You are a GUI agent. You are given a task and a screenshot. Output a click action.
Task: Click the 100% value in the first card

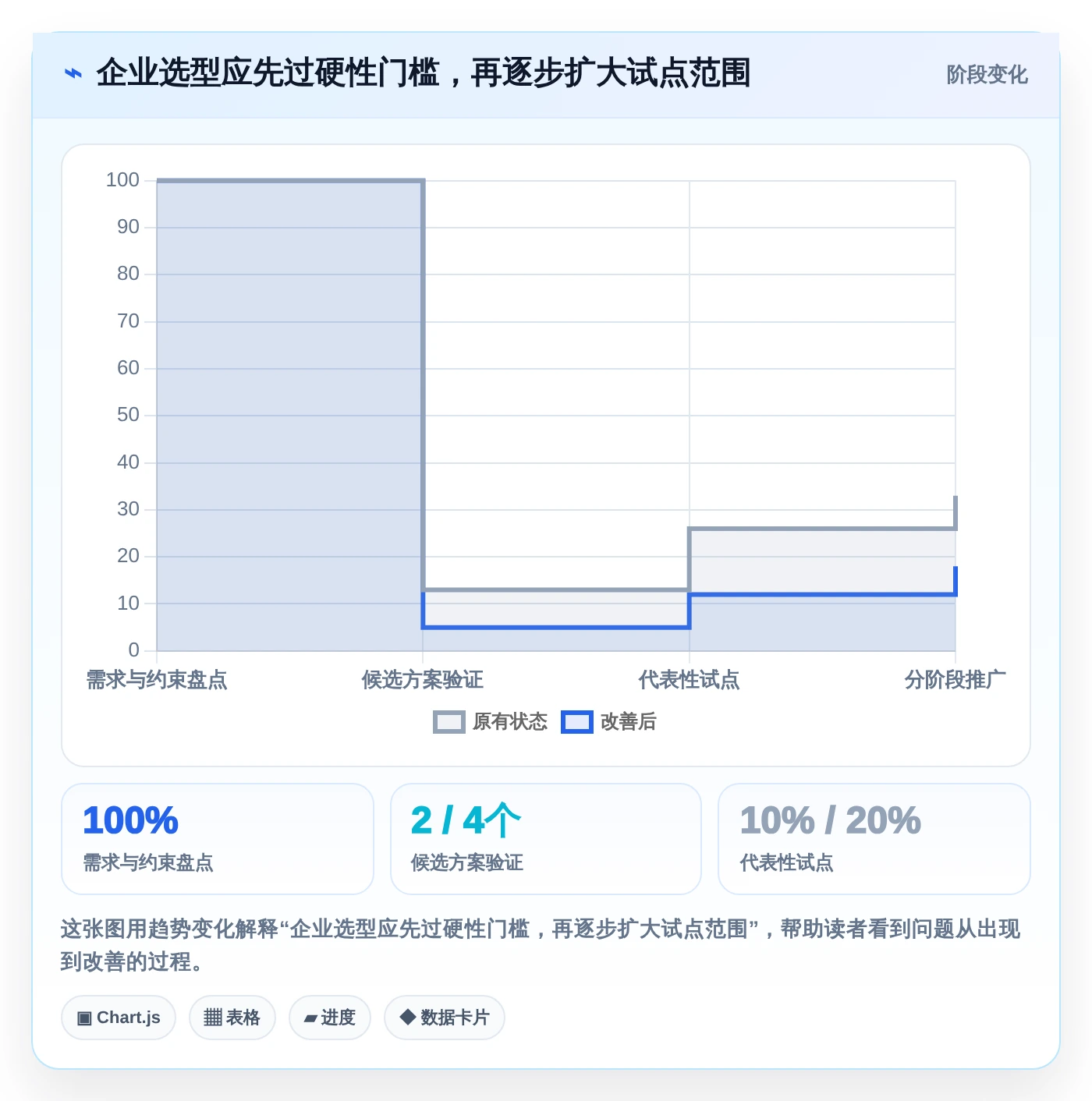[x=131, y=820]
